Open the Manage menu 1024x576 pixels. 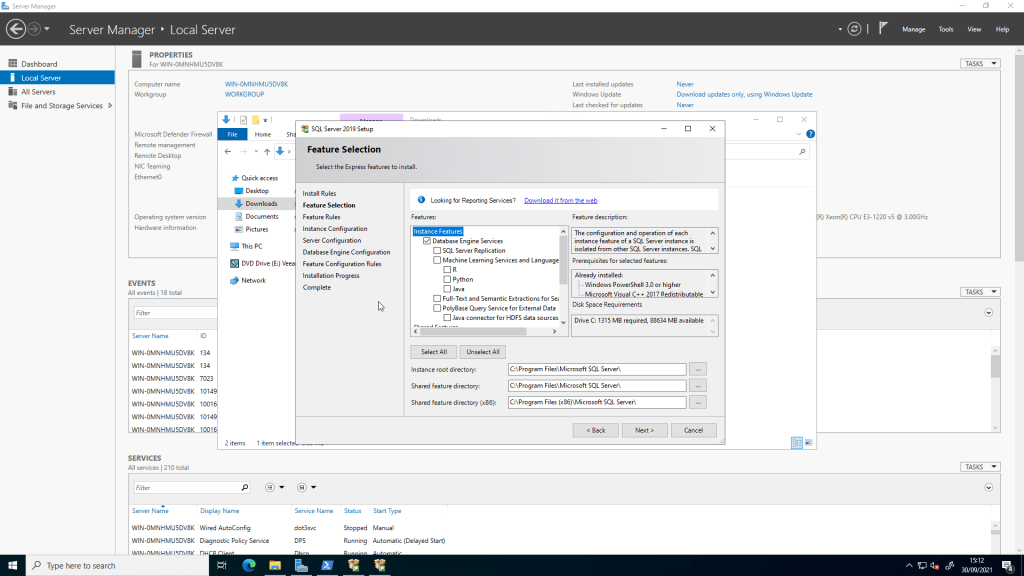click(913, 30)
